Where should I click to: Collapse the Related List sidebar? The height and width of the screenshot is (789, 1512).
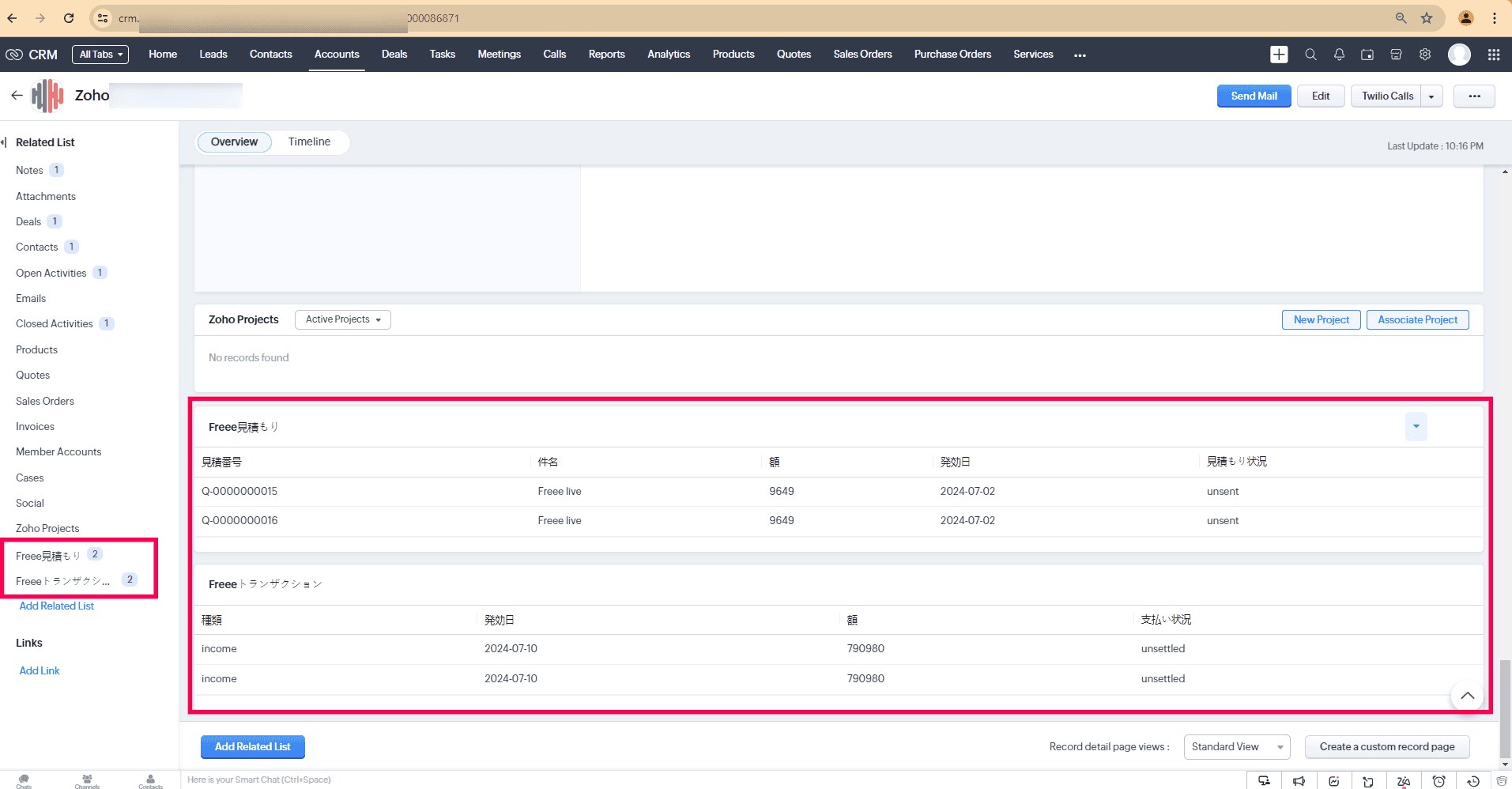coord(5,142)
